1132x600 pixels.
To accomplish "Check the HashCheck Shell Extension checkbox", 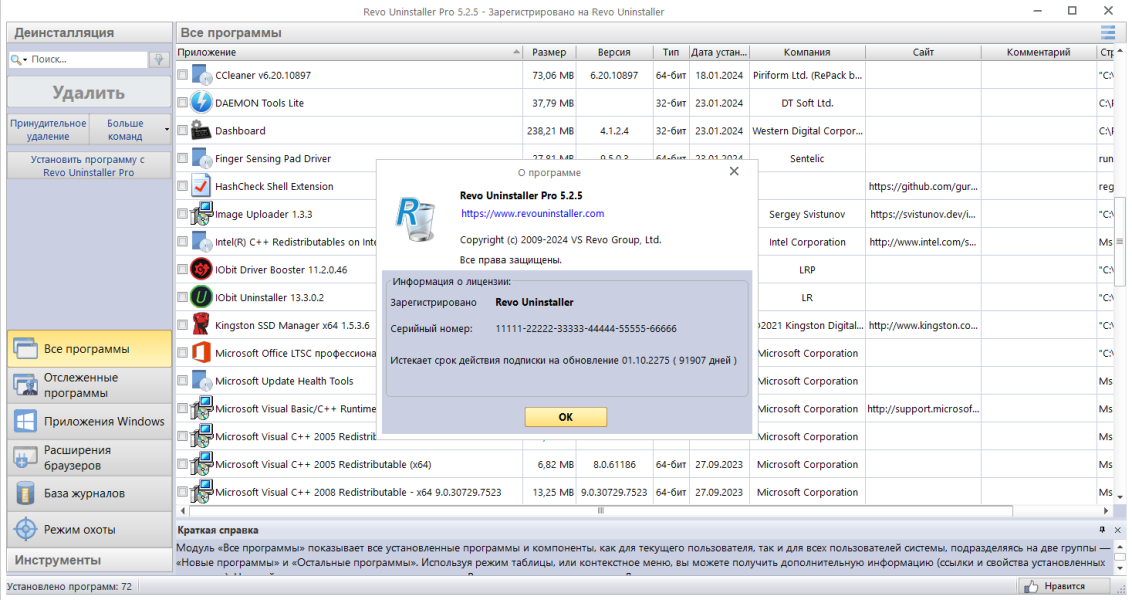I will click(183, 186).
